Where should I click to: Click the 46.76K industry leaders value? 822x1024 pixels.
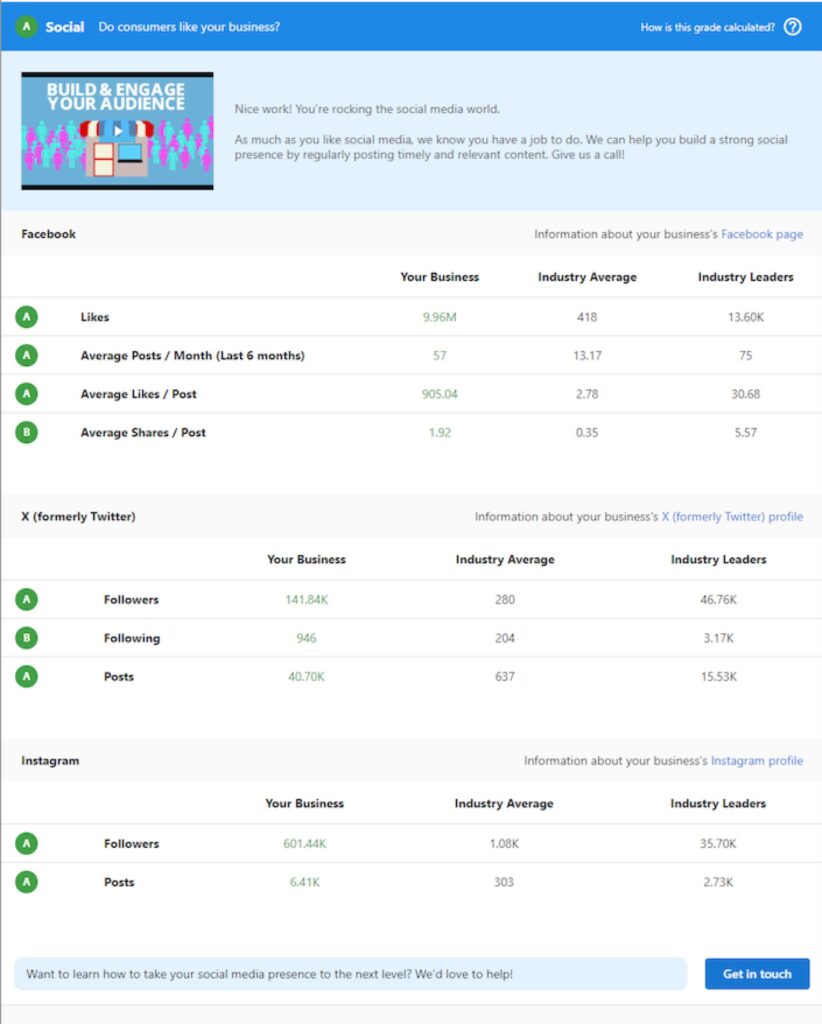(718, 600)
